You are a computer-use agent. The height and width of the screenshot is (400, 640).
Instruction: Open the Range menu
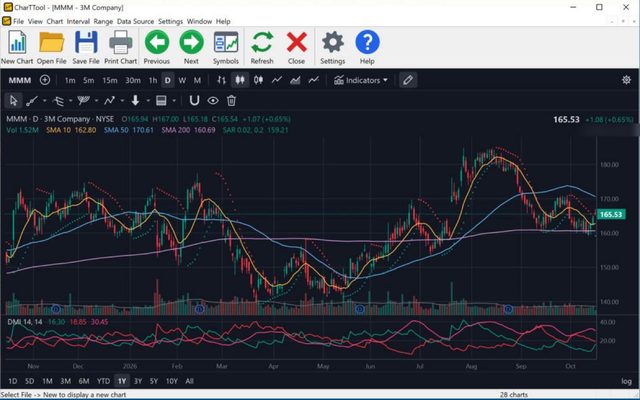pyautogui.click(x=103, y=21)
